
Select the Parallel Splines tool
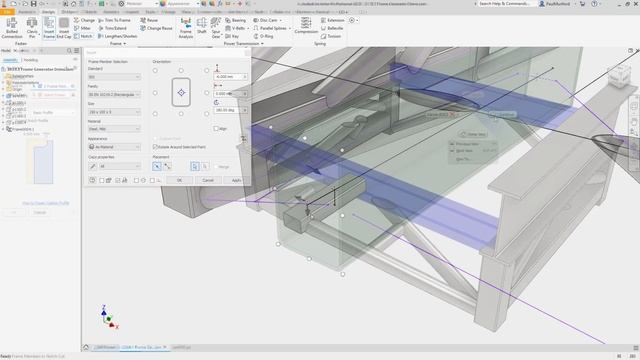pyautogui.click(x=270, y=28)
